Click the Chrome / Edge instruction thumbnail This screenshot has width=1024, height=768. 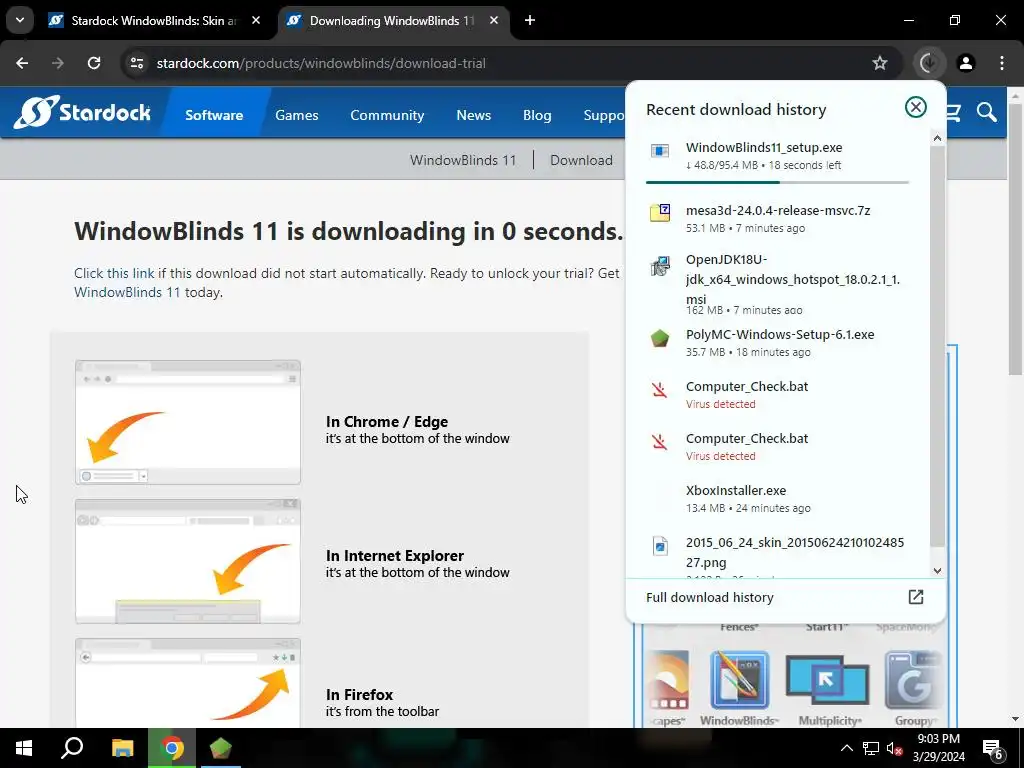(187, 422)
